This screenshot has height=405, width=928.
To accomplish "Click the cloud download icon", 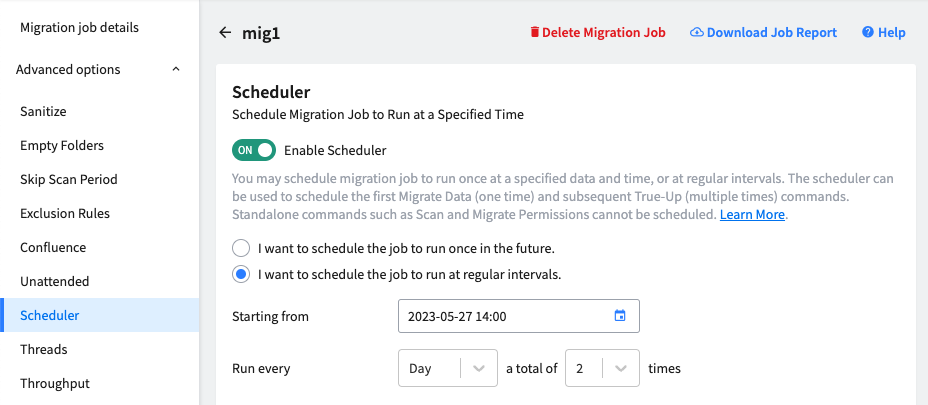I will point(697,32).
